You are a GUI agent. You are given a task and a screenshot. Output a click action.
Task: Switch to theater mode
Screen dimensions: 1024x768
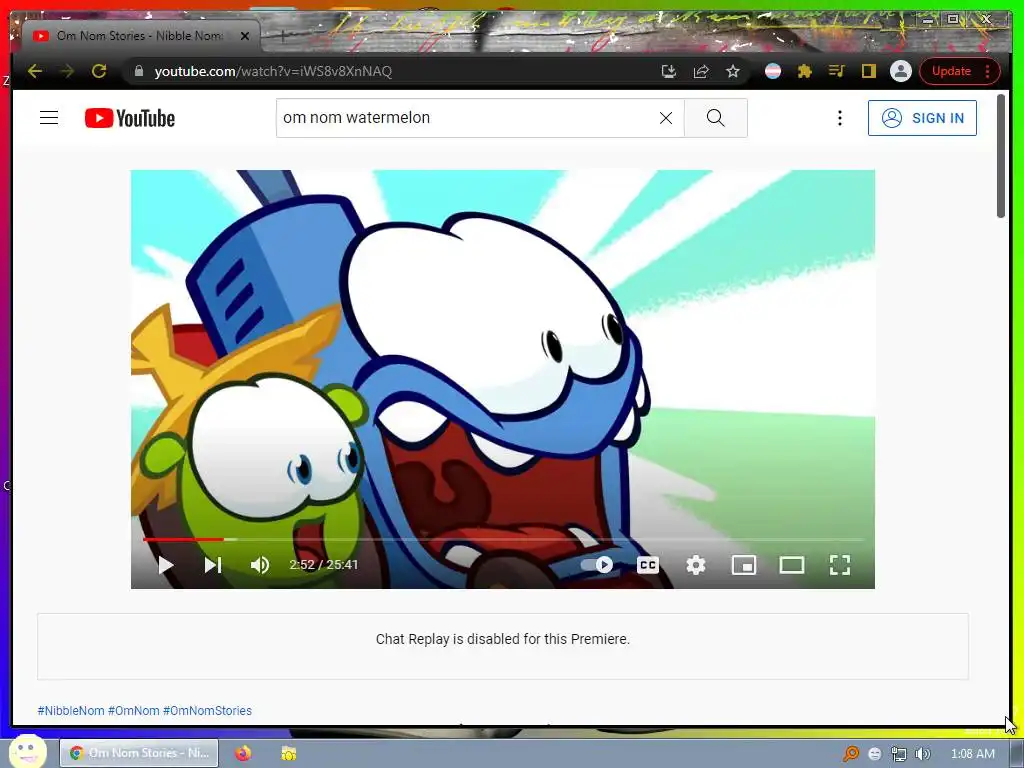click(x=792, y=565)
